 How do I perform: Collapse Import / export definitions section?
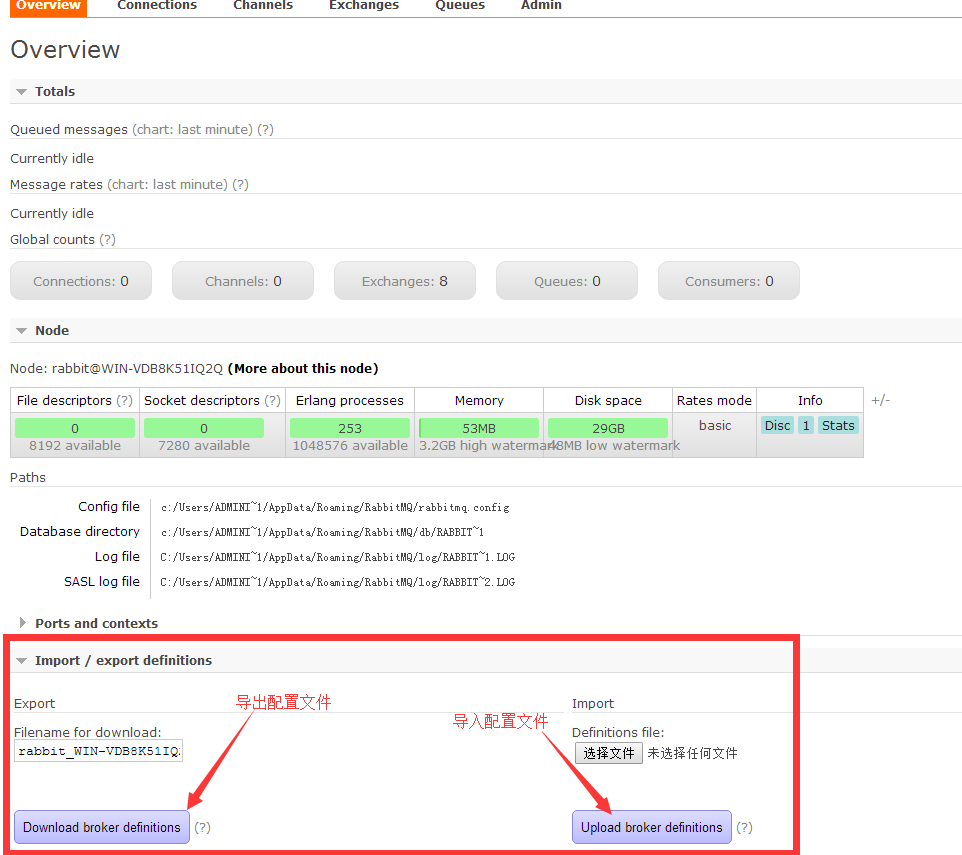click(x=123, y=661)
